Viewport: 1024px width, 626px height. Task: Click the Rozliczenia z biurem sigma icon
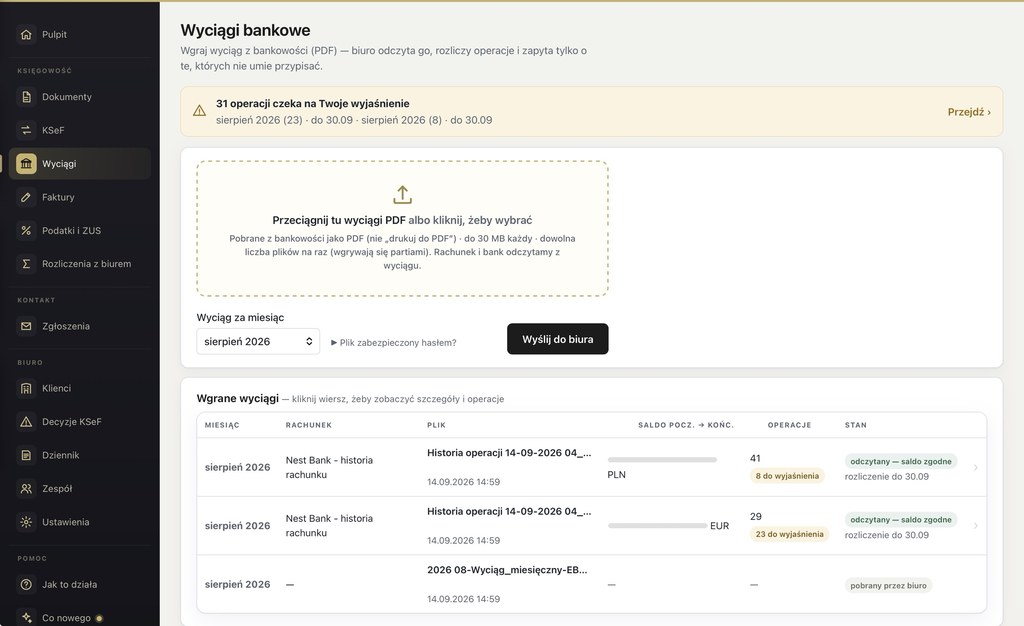26,264
